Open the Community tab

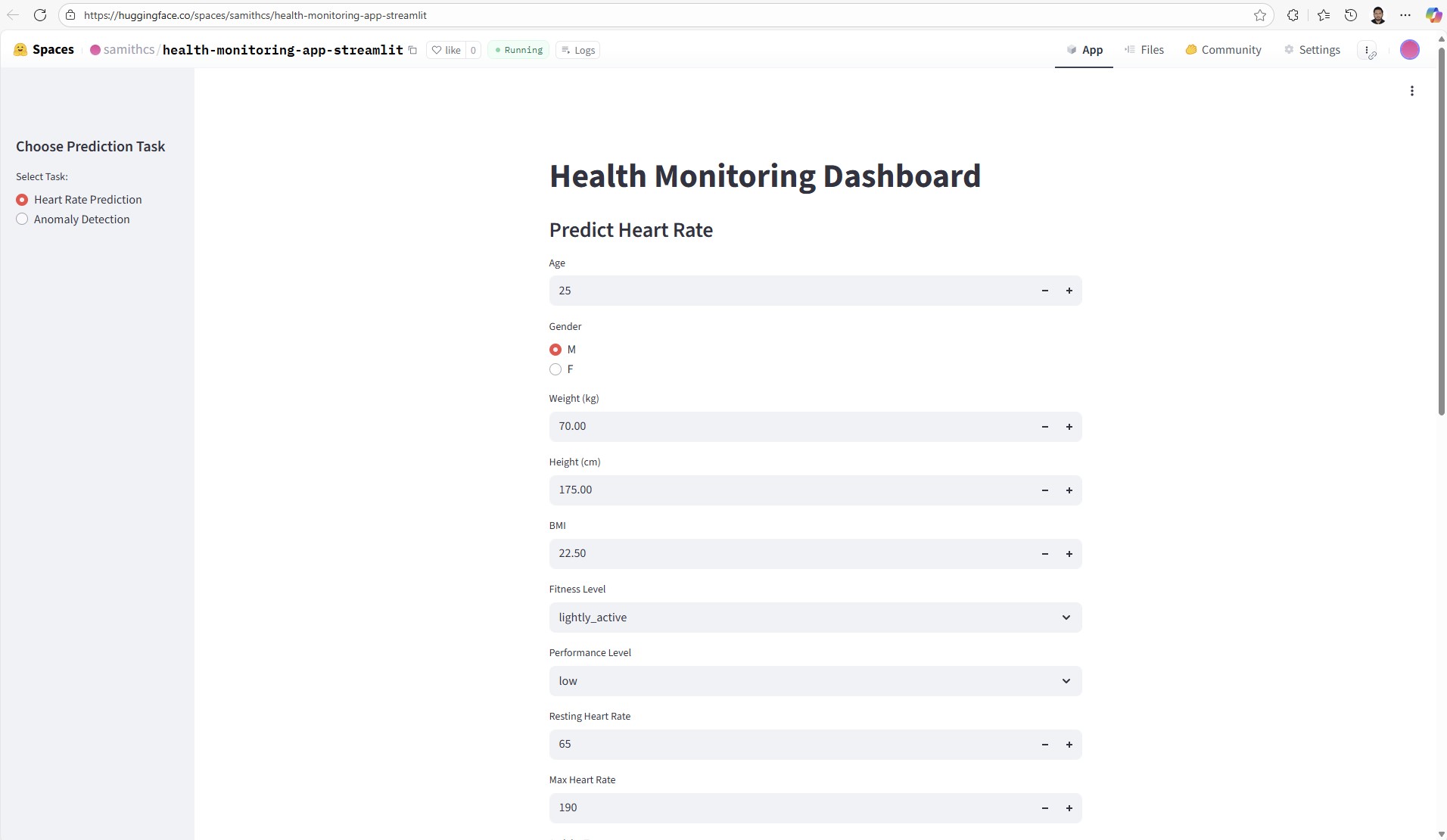[1223, 50]
